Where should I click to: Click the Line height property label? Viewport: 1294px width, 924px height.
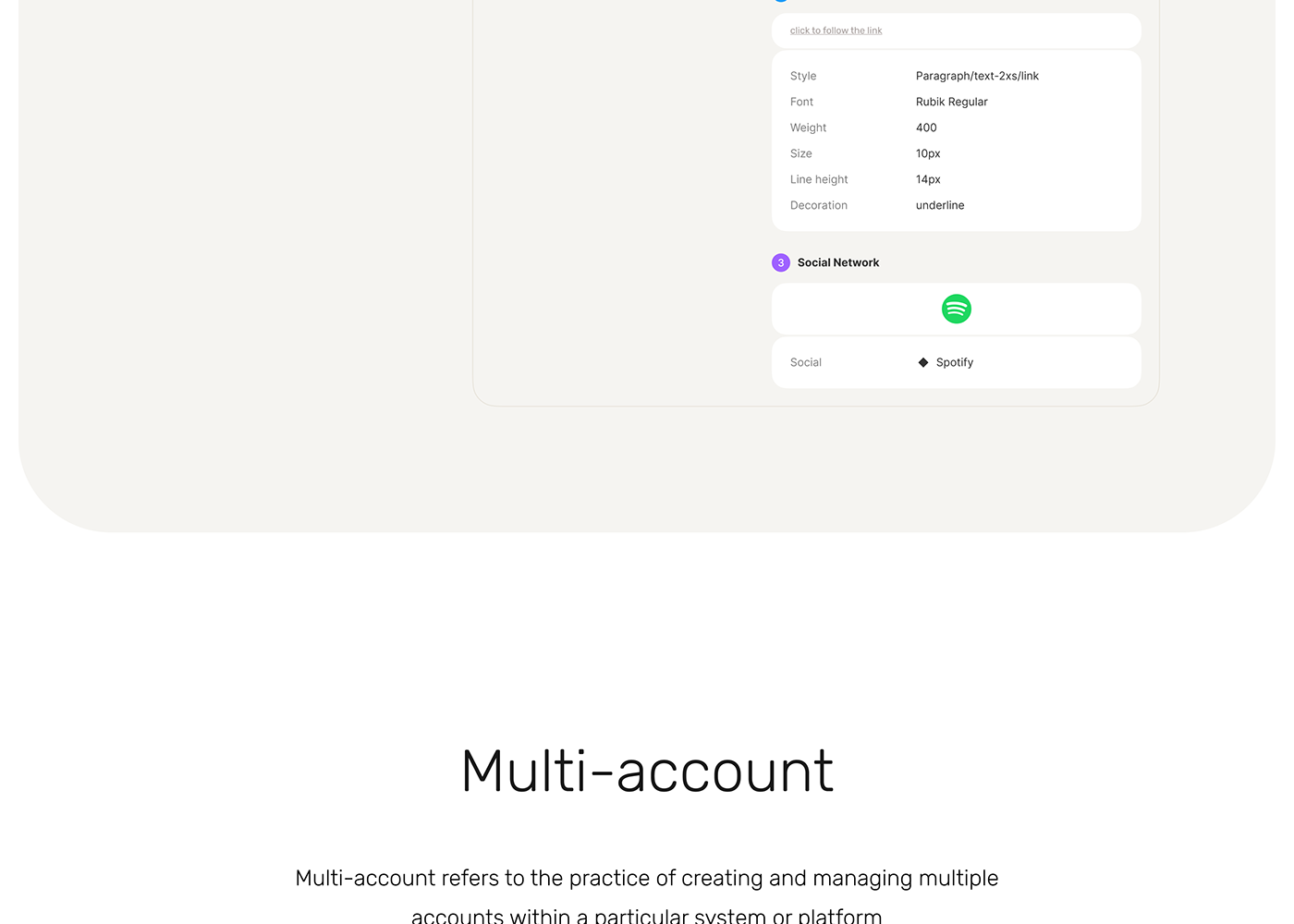(x=818, y=179)
